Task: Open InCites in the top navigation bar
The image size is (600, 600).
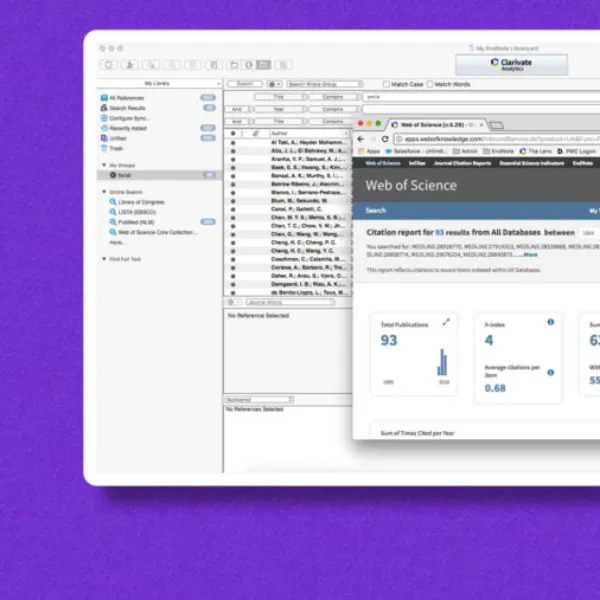Action: click(x=417, y=163)
